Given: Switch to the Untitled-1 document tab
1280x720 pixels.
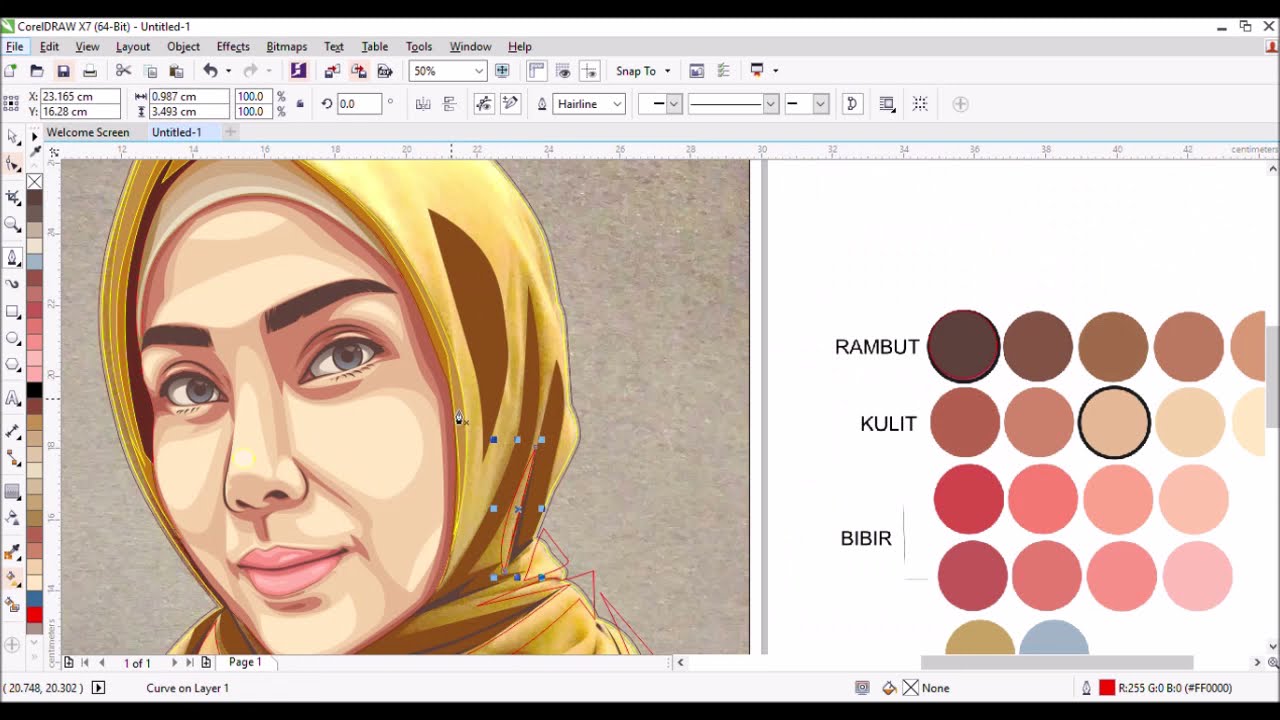Looking at the screenshot, I should [x=177, y=132].
